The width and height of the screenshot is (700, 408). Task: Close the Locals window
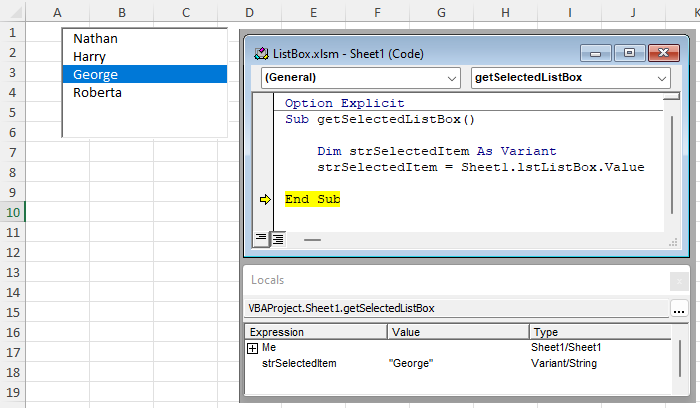coord(679,281)
